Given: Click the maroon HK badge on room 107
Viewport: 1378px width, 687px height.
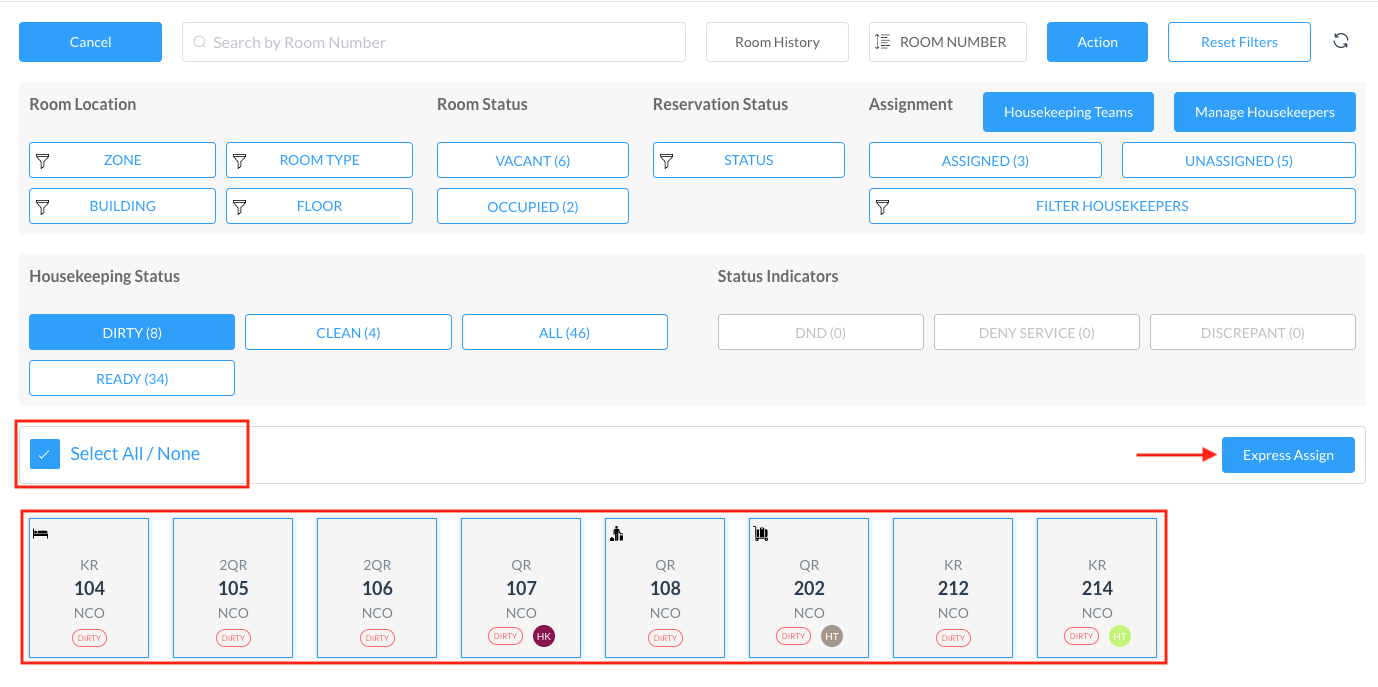Looking at the screenshot, I should [544, 636].
